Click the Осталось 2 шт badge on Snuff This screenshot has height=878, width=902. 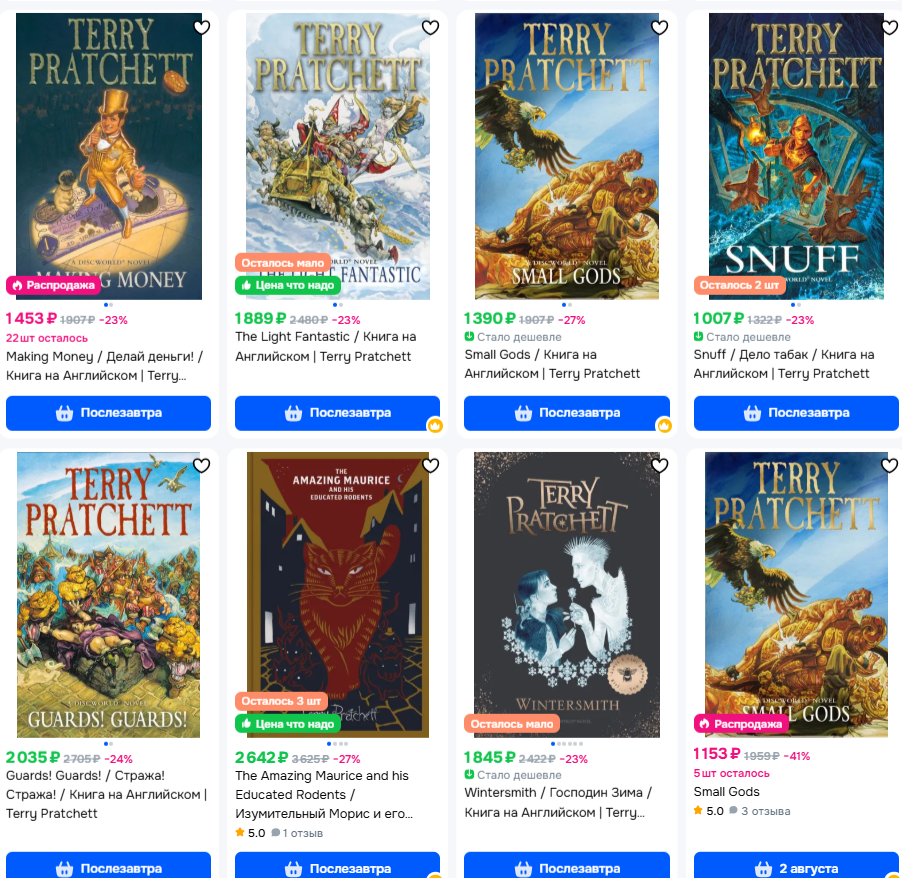coord(739,285)
